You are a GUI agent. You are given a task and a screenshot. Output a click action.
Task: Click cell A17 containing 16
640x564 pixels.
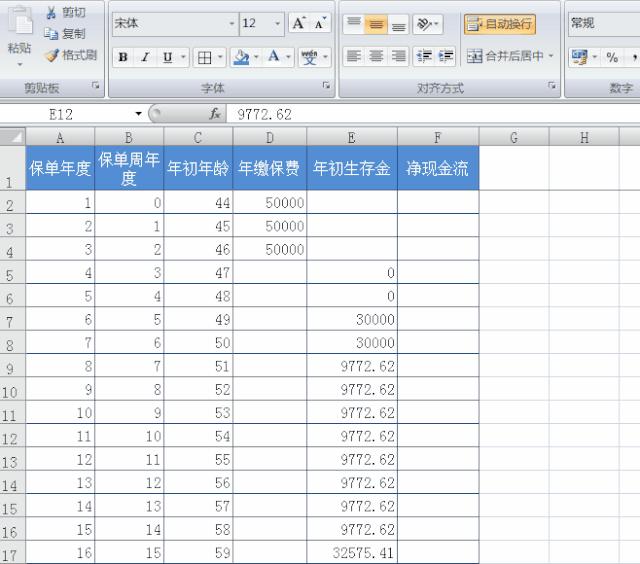(60, 553)
